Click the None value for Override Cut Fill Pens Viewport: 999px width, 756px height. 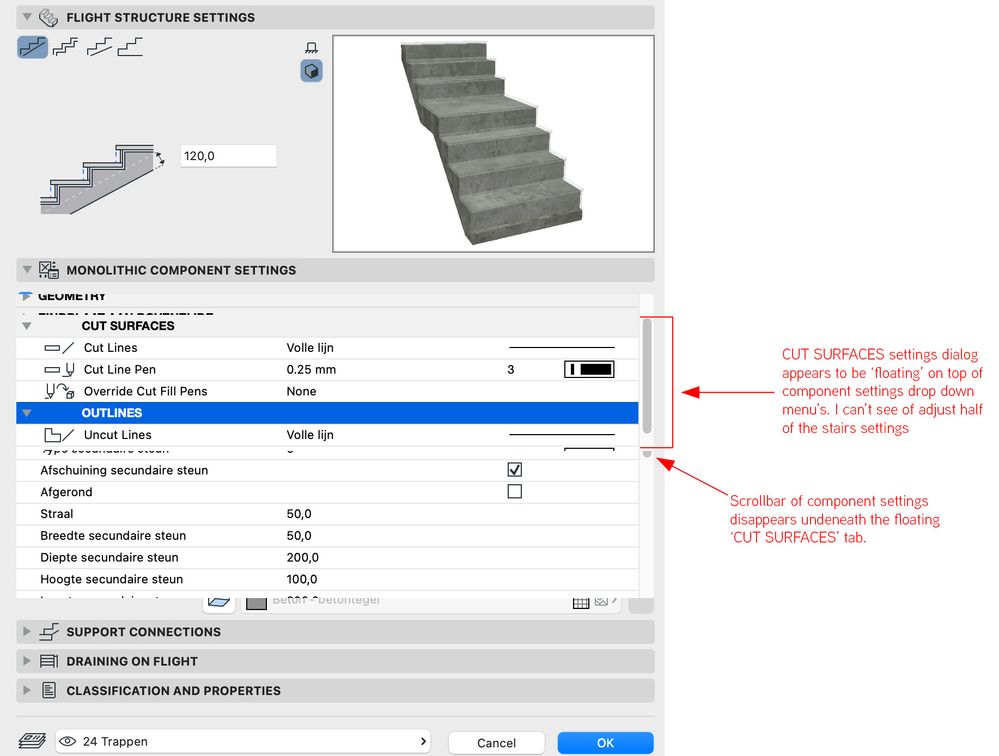point(301,391)
